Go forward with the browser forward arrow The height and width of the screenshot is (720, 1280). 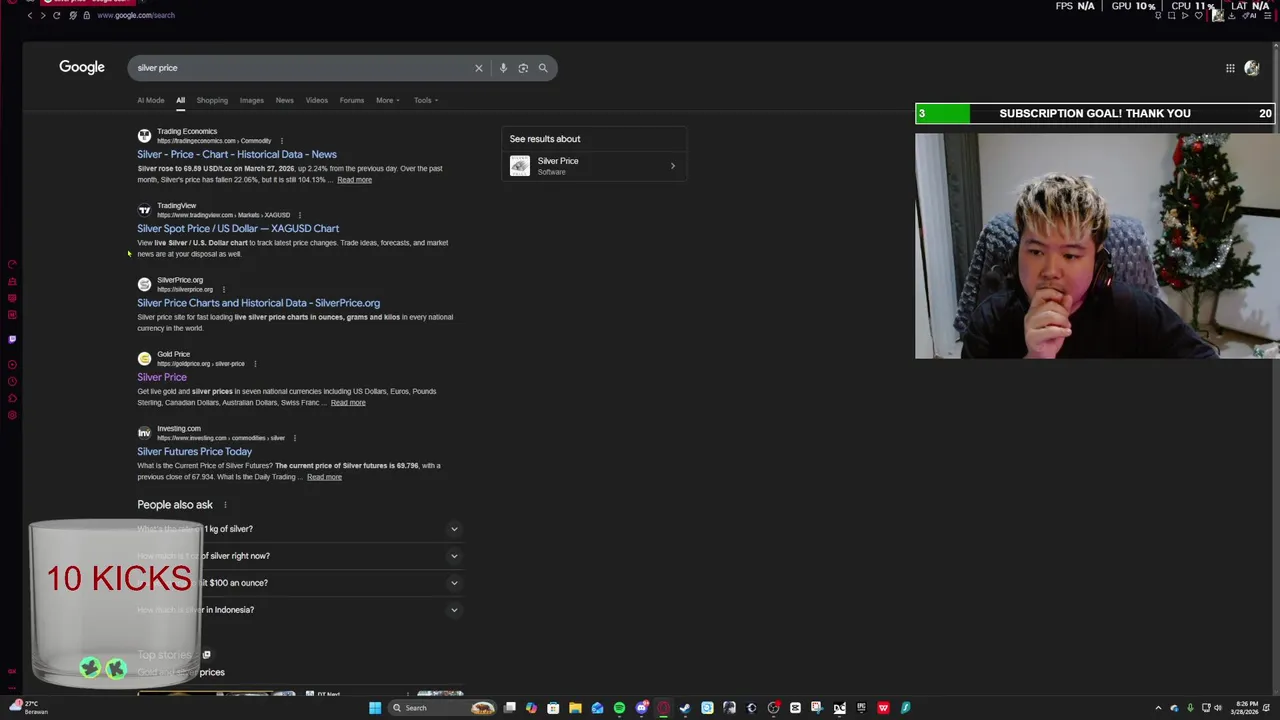pyautogui.click(x=42, y=15)
